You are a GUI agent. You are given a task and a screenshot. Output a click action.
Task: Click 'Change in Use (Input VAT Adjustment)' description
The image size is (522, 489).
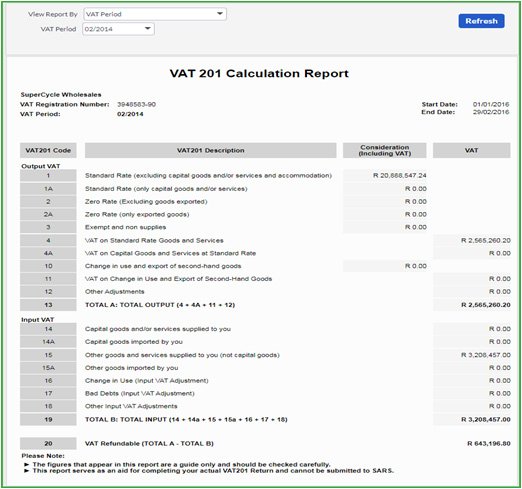point(147,381)
